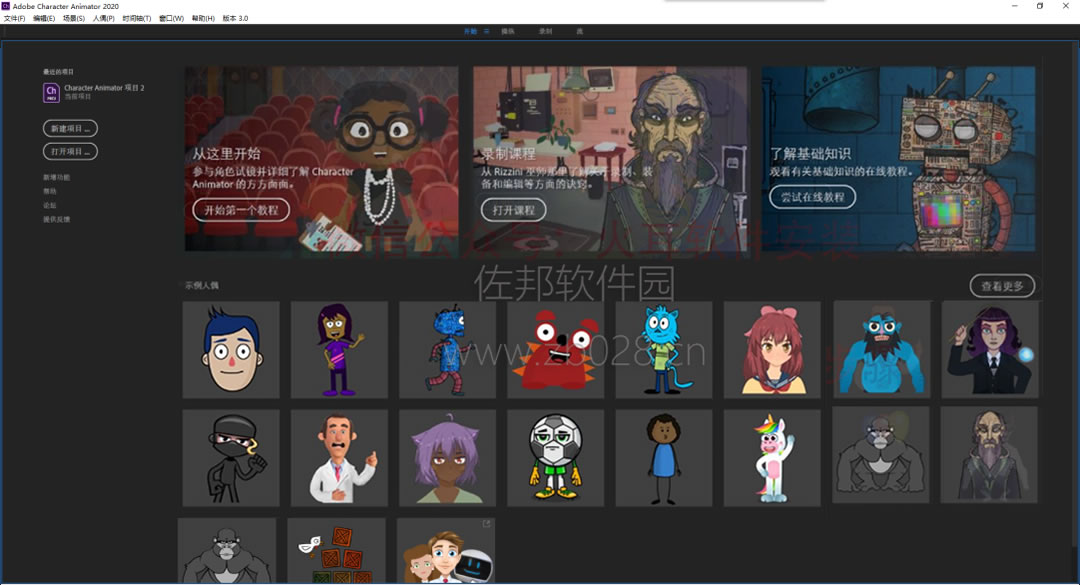Click the 尝试在线教程 button

click(x=813, y=197)
